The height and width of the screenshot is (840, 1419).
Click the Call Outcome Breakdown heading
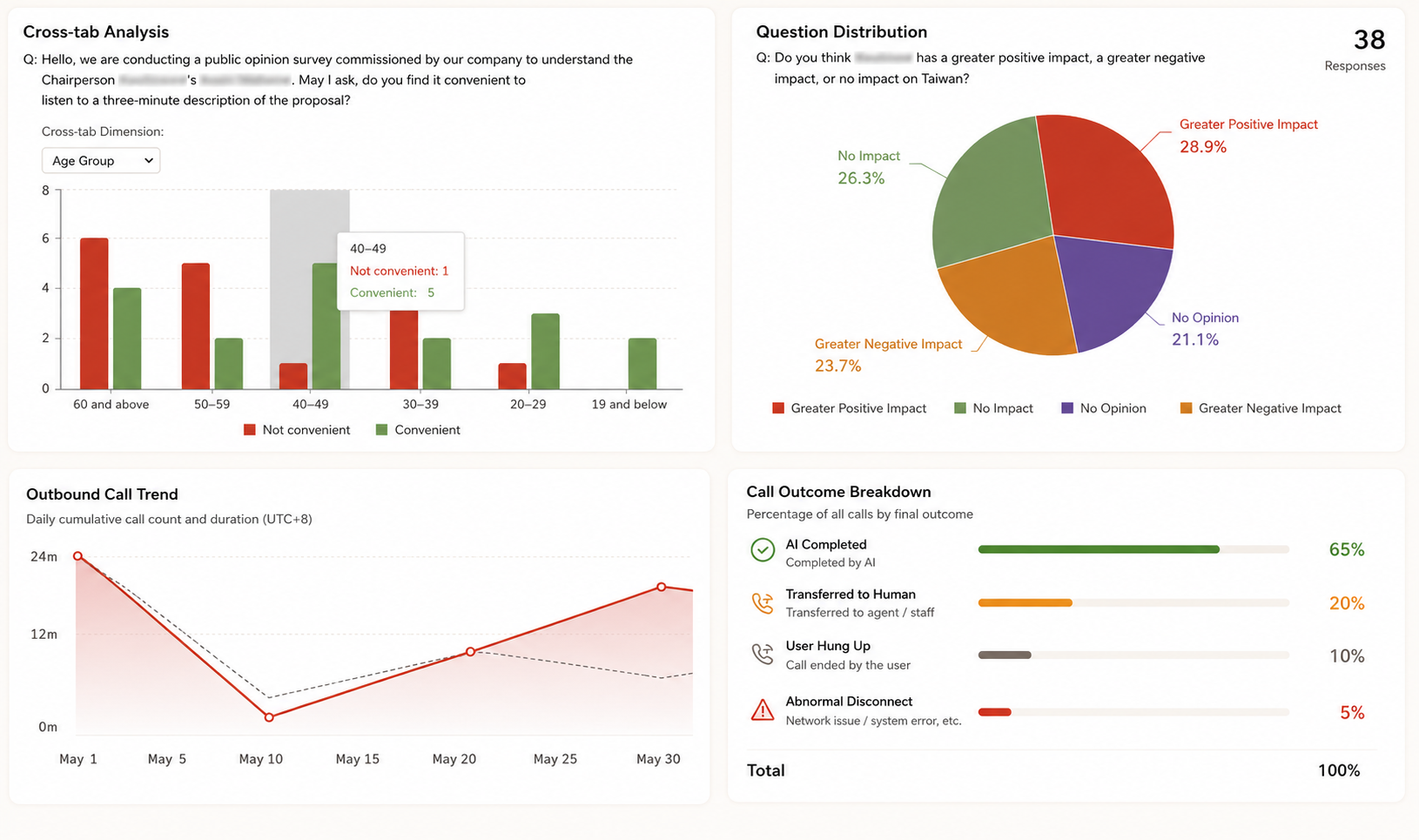838,492
